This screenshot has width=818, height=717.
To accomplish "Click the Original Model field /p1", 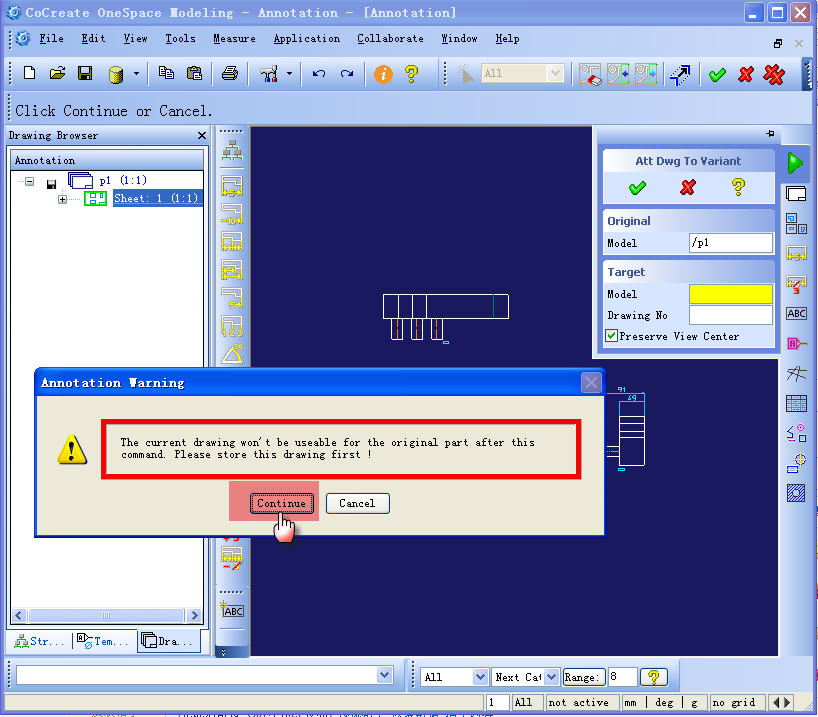I will point(730,243).
